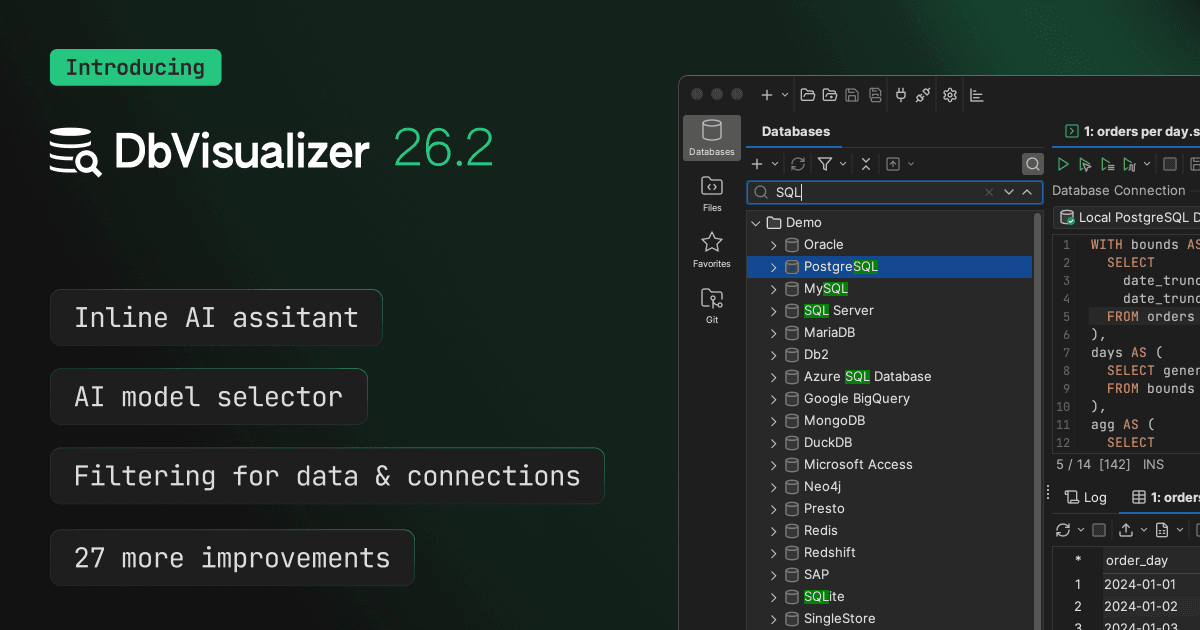The height and width of the screenshot is (630, 1200).
Task: Select Redshift connection
Action: tap(830, 552)
